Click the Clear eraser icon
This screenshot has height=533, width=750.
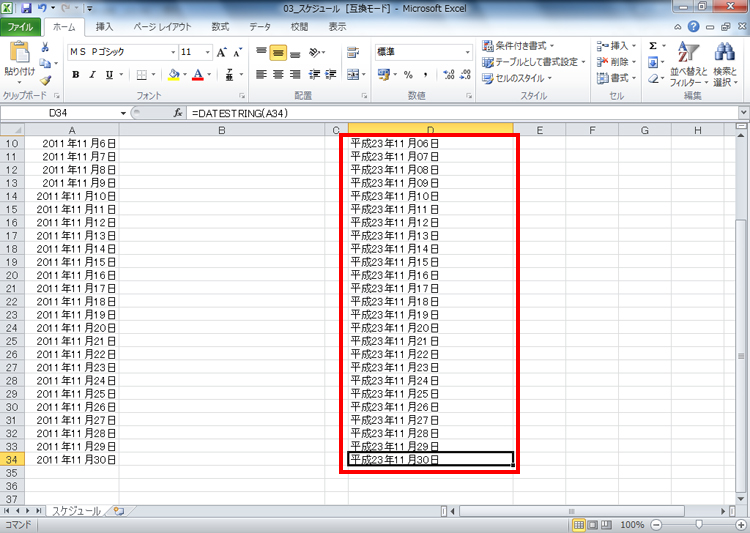(653, 78)
